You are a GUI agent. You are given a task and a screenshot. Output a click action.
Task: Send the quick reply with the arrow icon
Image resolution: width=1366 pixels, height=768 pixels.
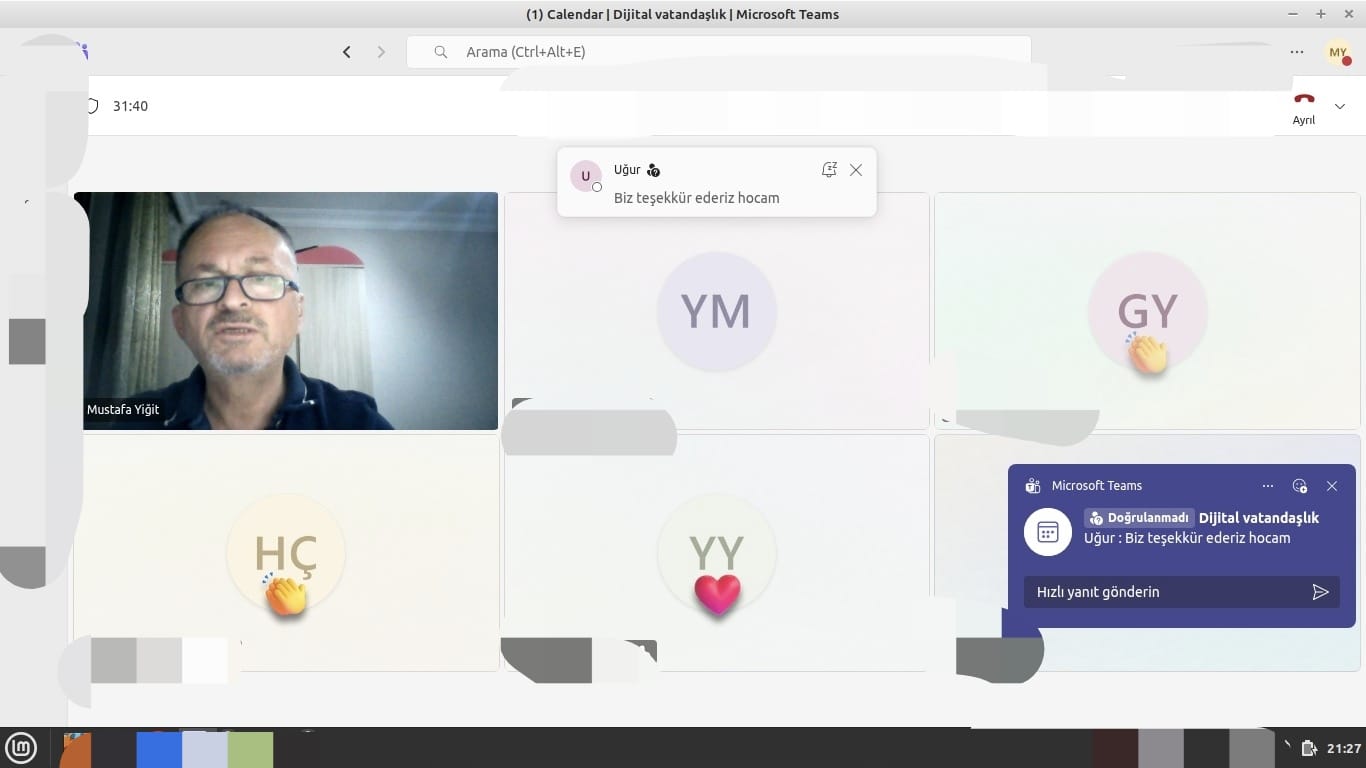pos(1320,592)
